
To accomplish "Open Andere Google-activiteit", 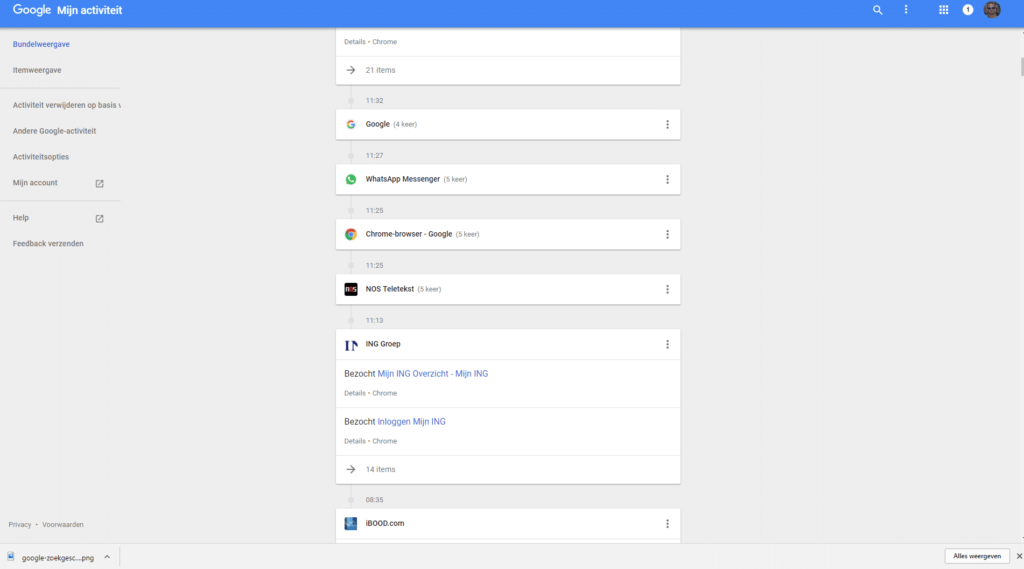I will coord(54,131).
